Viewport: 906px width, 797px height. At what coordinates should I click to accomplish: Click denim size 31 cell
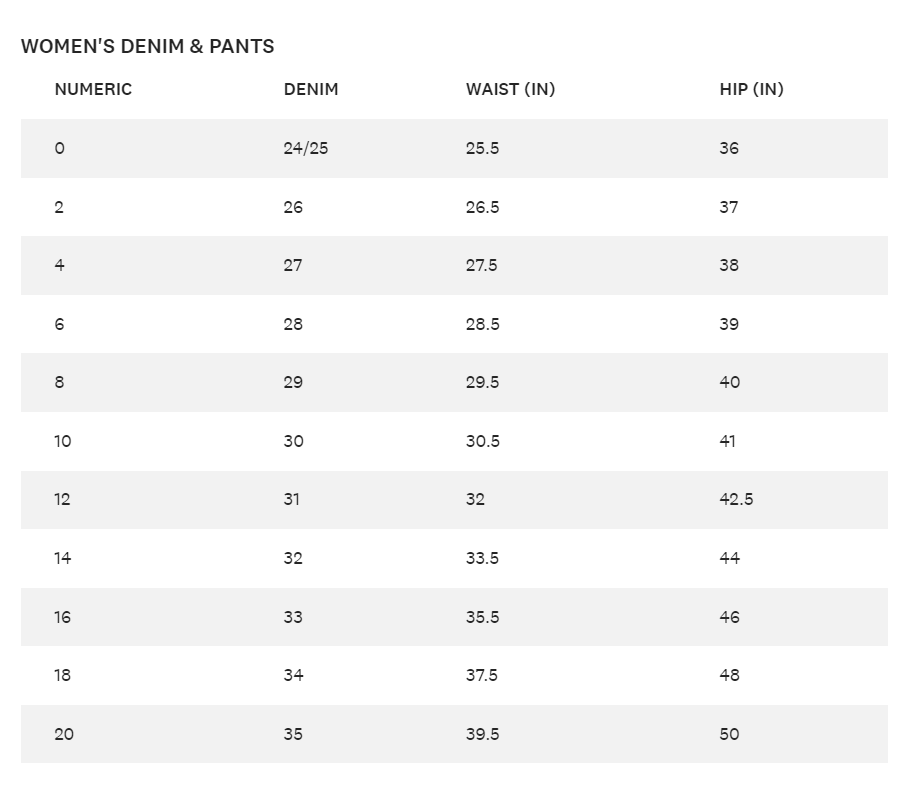pyautogui.click(x=292, y=499)
